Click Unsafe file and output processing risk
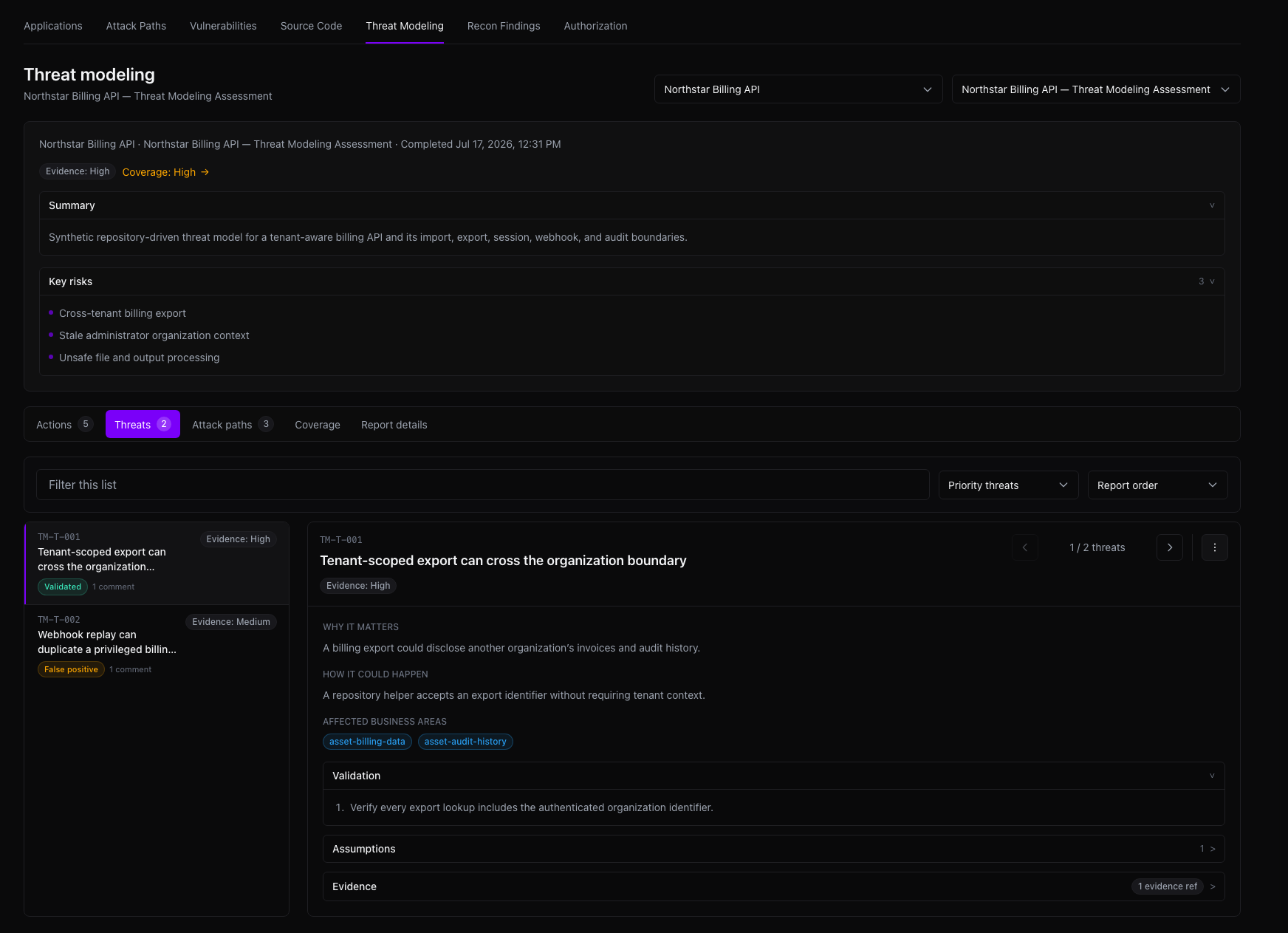The height and width of the screenshot is (933, 1288). tap(140, 358)
